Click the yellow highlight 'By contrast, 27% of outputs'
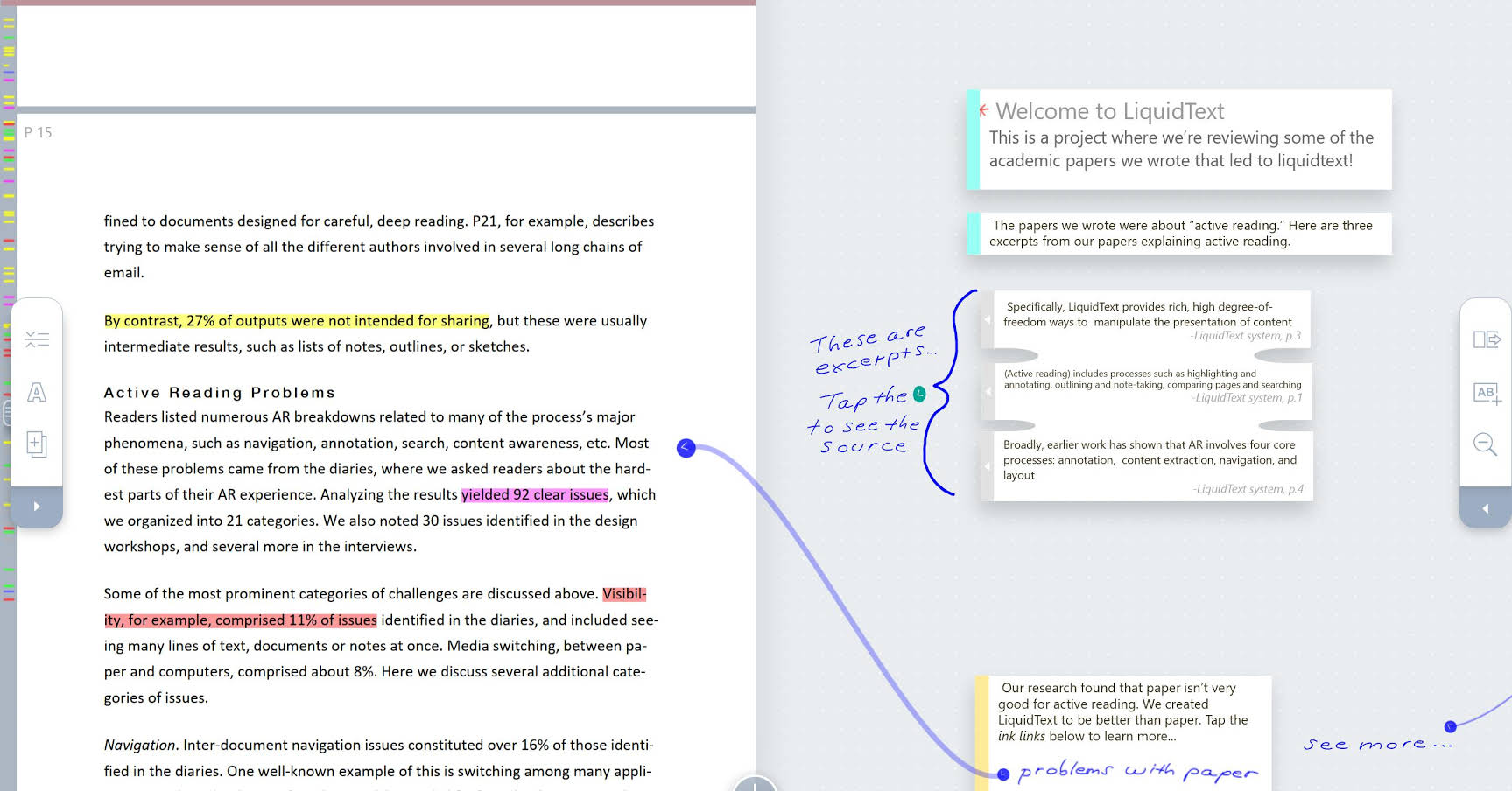This screenshot has width=1512, height=791. pyautogui.click(x=296, y=321)
